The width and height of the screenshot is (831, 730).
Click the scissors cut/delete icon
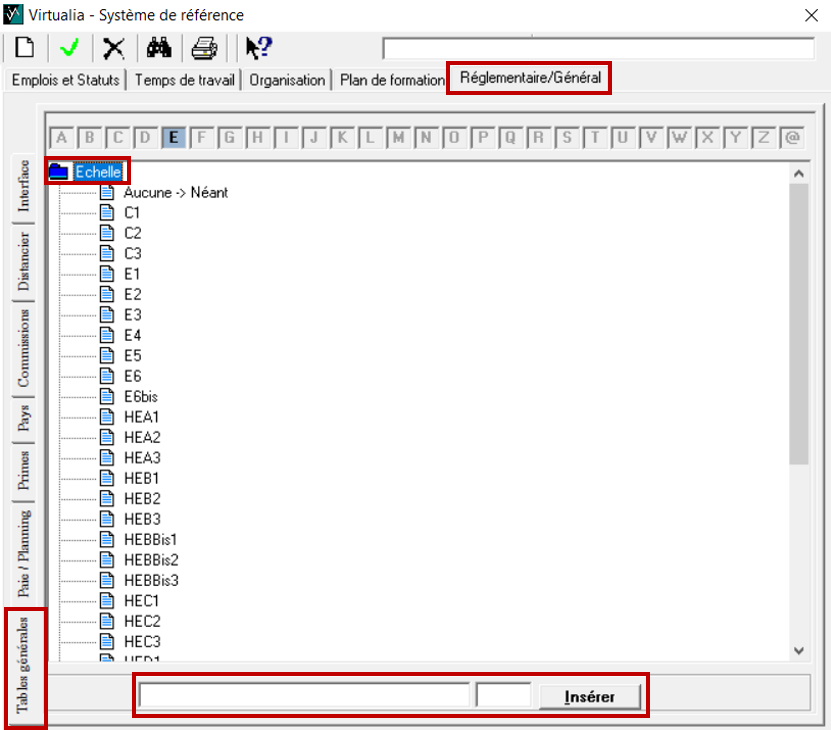[x=115, y=48]
